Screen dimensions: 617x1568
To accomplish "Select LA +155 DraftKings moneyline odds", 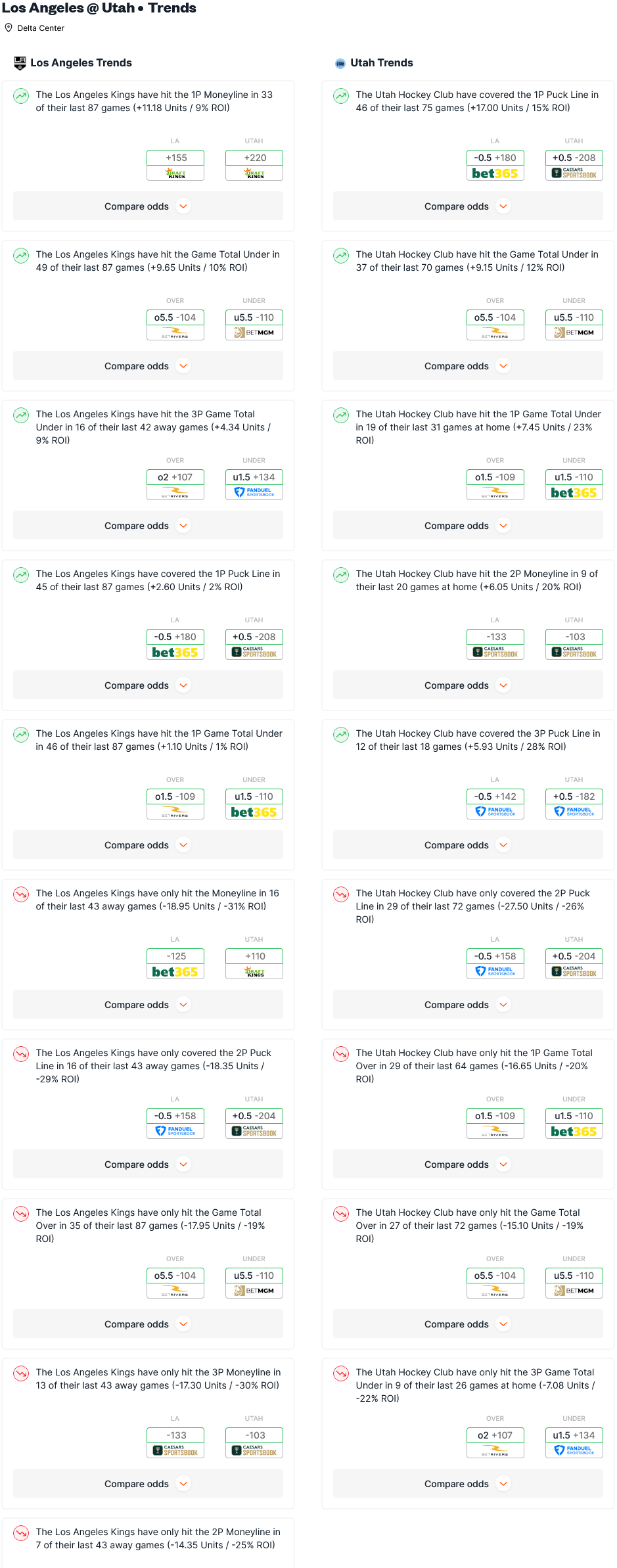I will click(x=175, y=165).
